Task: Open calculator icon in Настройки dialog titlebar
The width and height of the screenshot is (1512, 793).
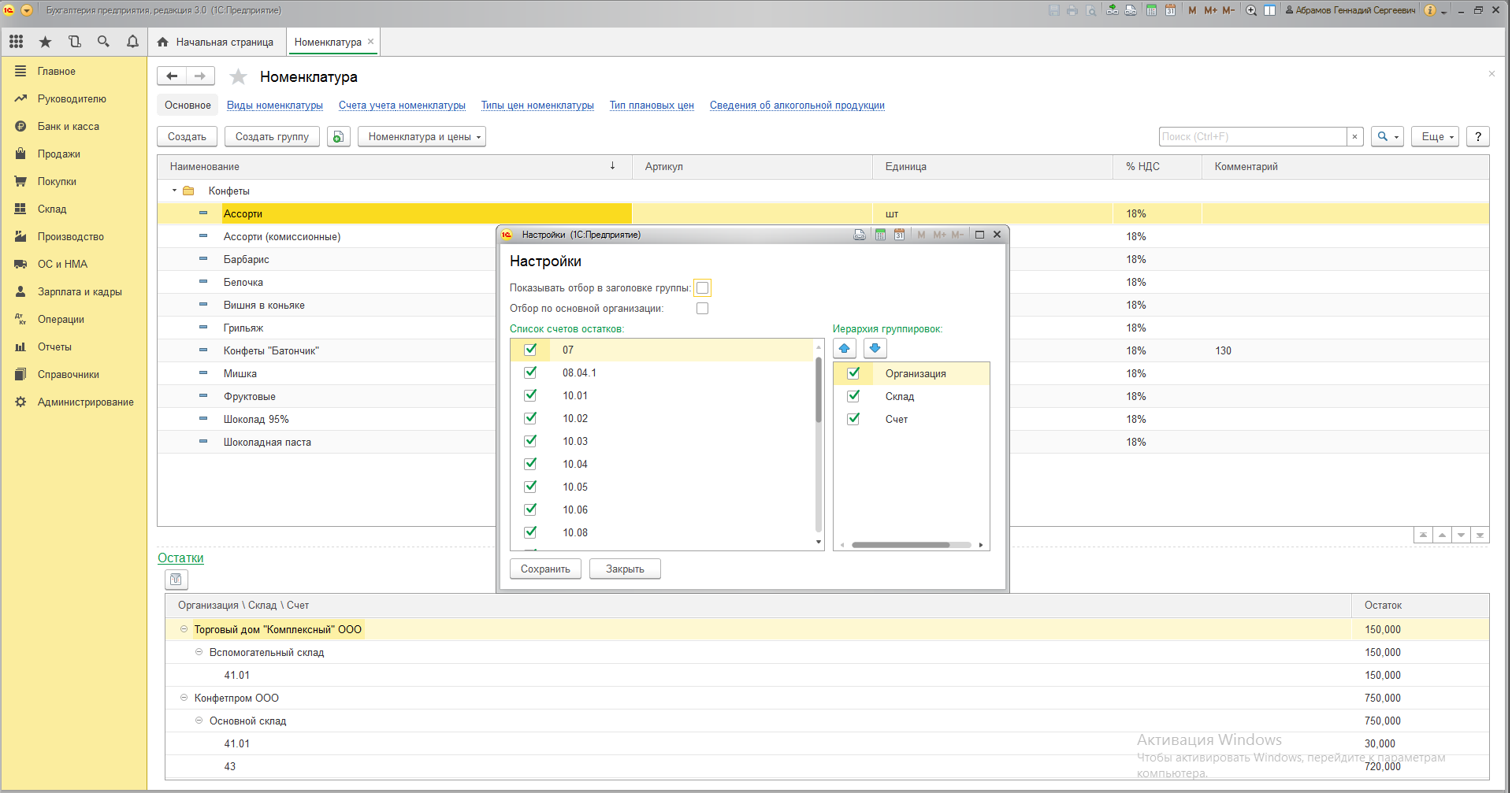Action: [880, 235]
